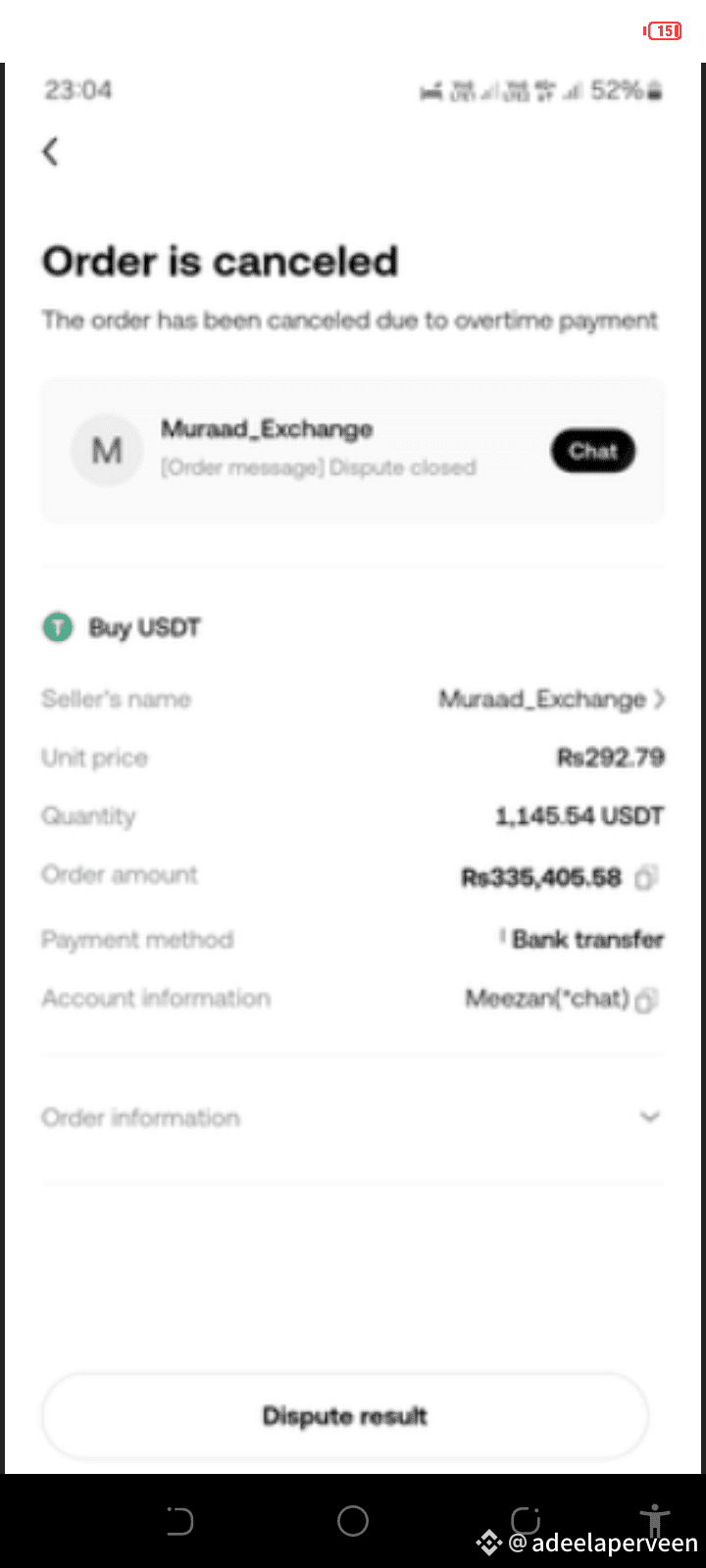This screenshot has width=706, height=1568.
Task: Open seller profile via chevron after Muraad_Exchange
Action: pyautogui.click(x=660, y=699)
